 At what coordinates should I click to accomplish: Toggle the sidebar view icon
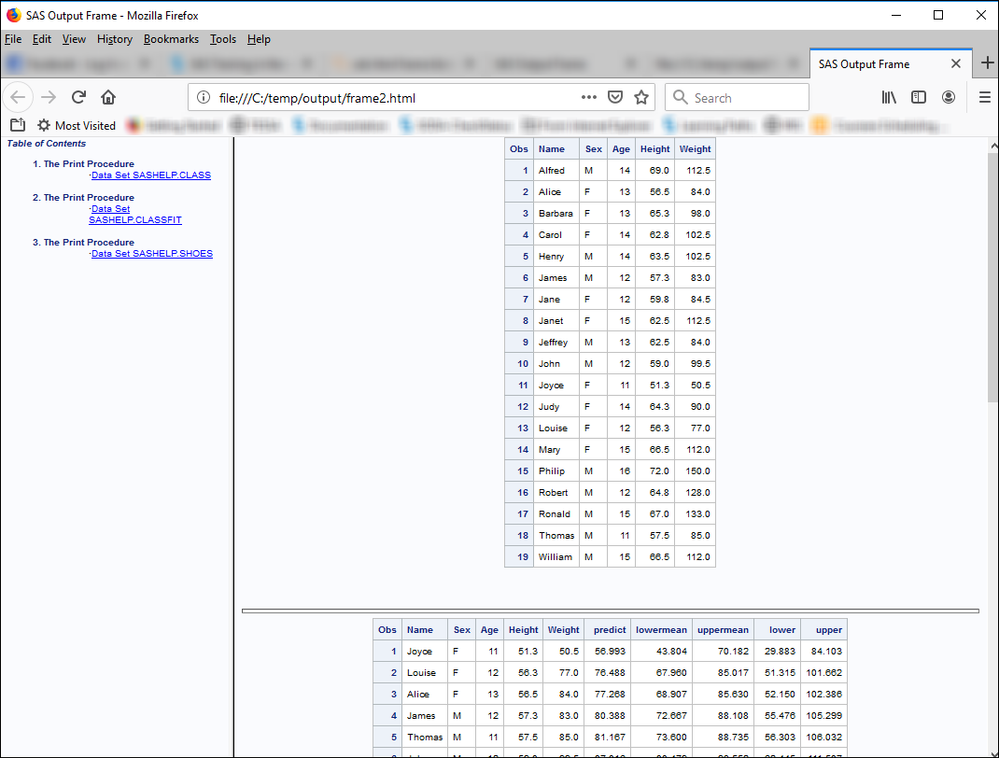click(918, 97)
